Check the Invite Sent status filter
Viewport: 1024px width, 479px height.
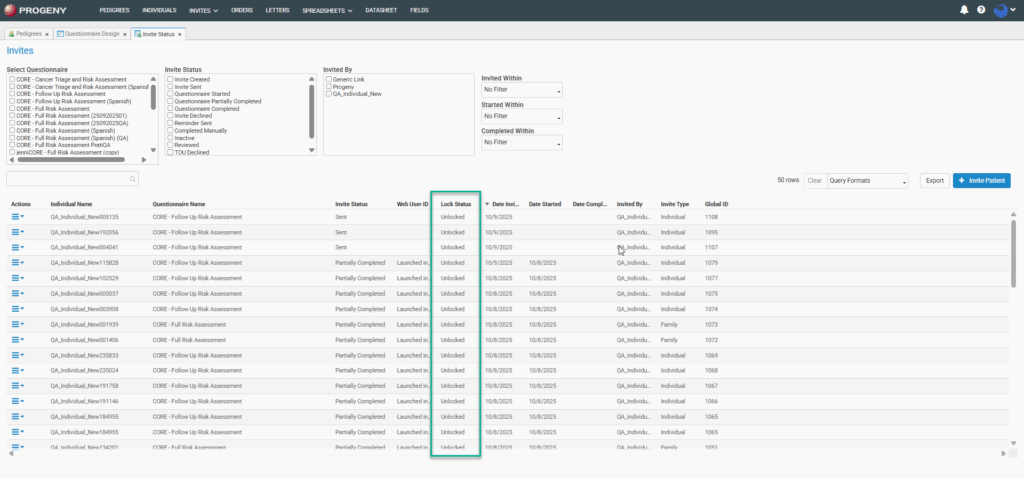point(169,87)
